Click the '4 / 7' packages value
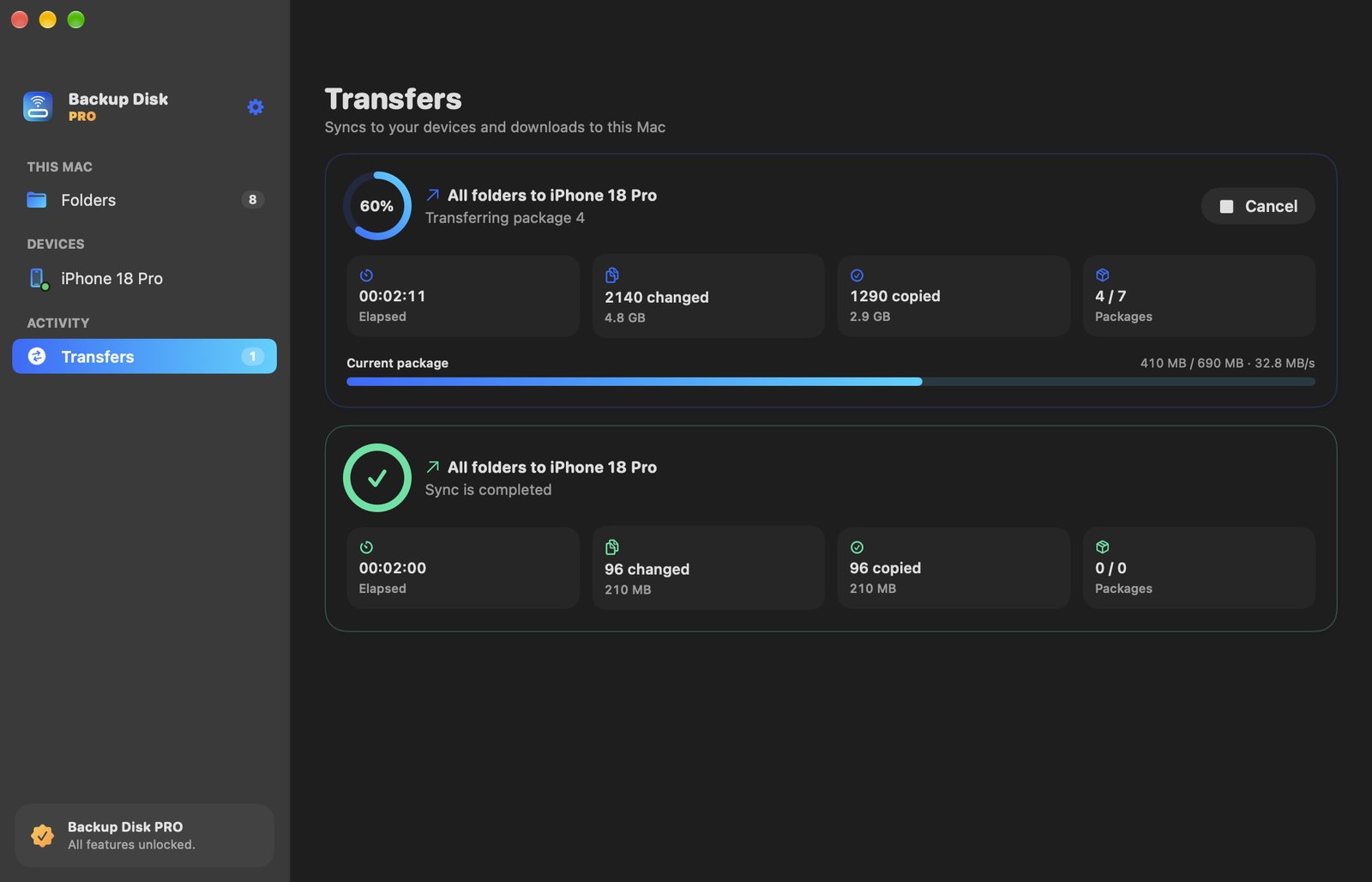The width and height of the screenshot is (1372, 882). (x=1110, y=296)
